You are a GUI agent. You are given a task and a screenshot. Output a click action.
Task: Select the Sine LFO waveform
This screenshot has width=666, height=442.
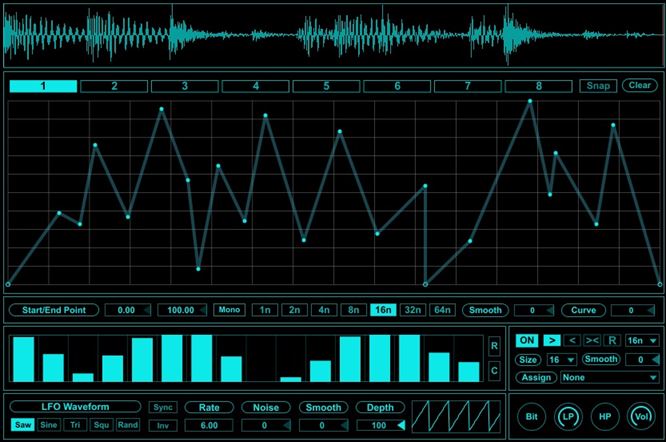[48, 426]
